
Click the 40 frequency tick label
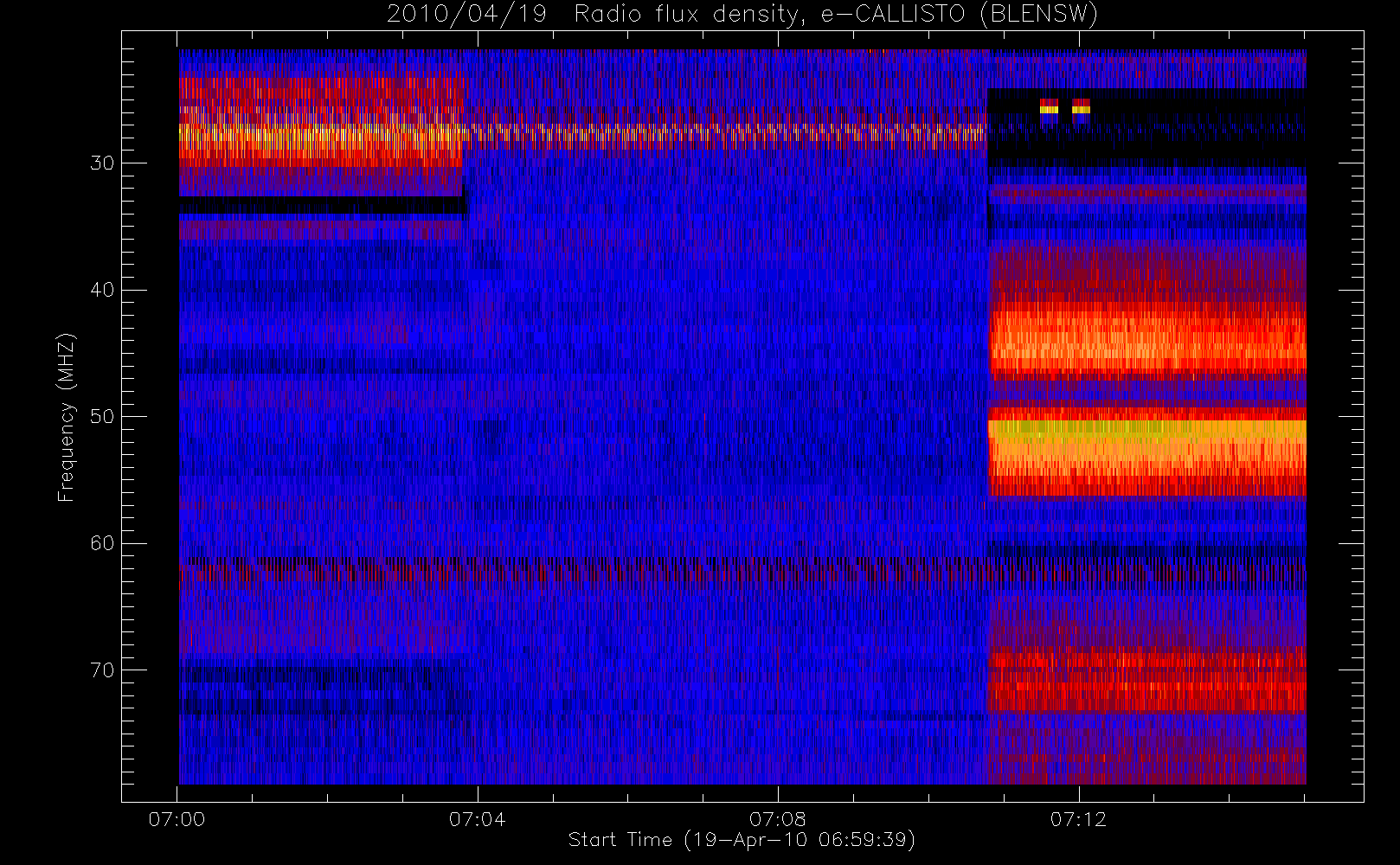[x=102, y=290]
